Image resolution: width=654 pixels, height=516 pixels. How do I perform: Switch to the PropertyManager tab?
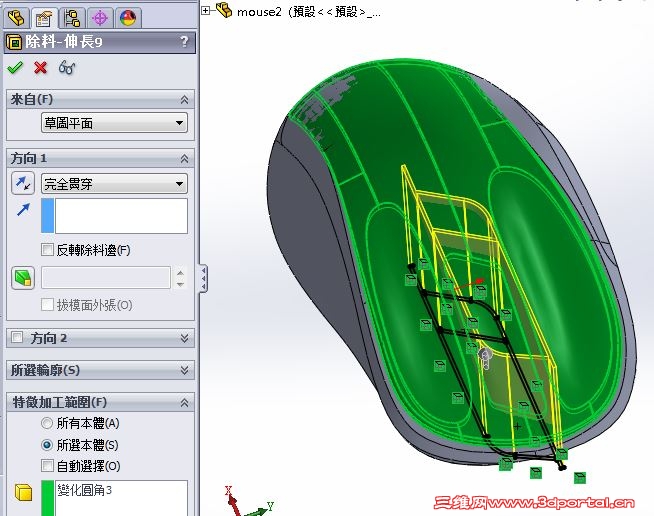(x=44, y=18)
